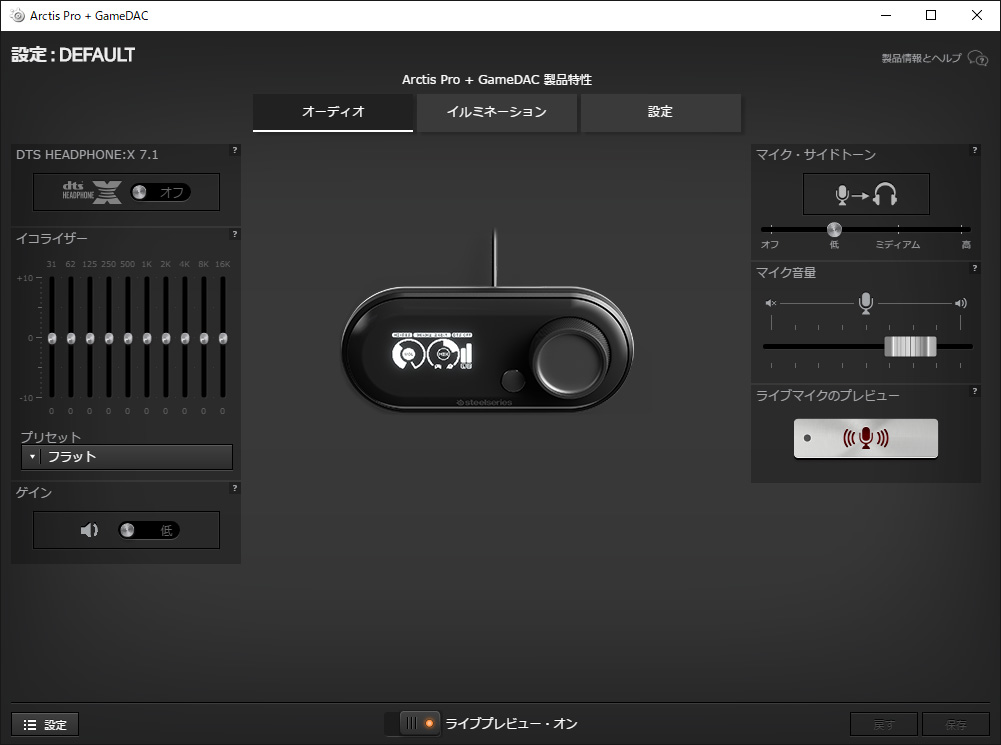Click the preset dropdown arrow beside フラット
Image resolution: width=1001 pixels, height=745 pixels.
32,457
